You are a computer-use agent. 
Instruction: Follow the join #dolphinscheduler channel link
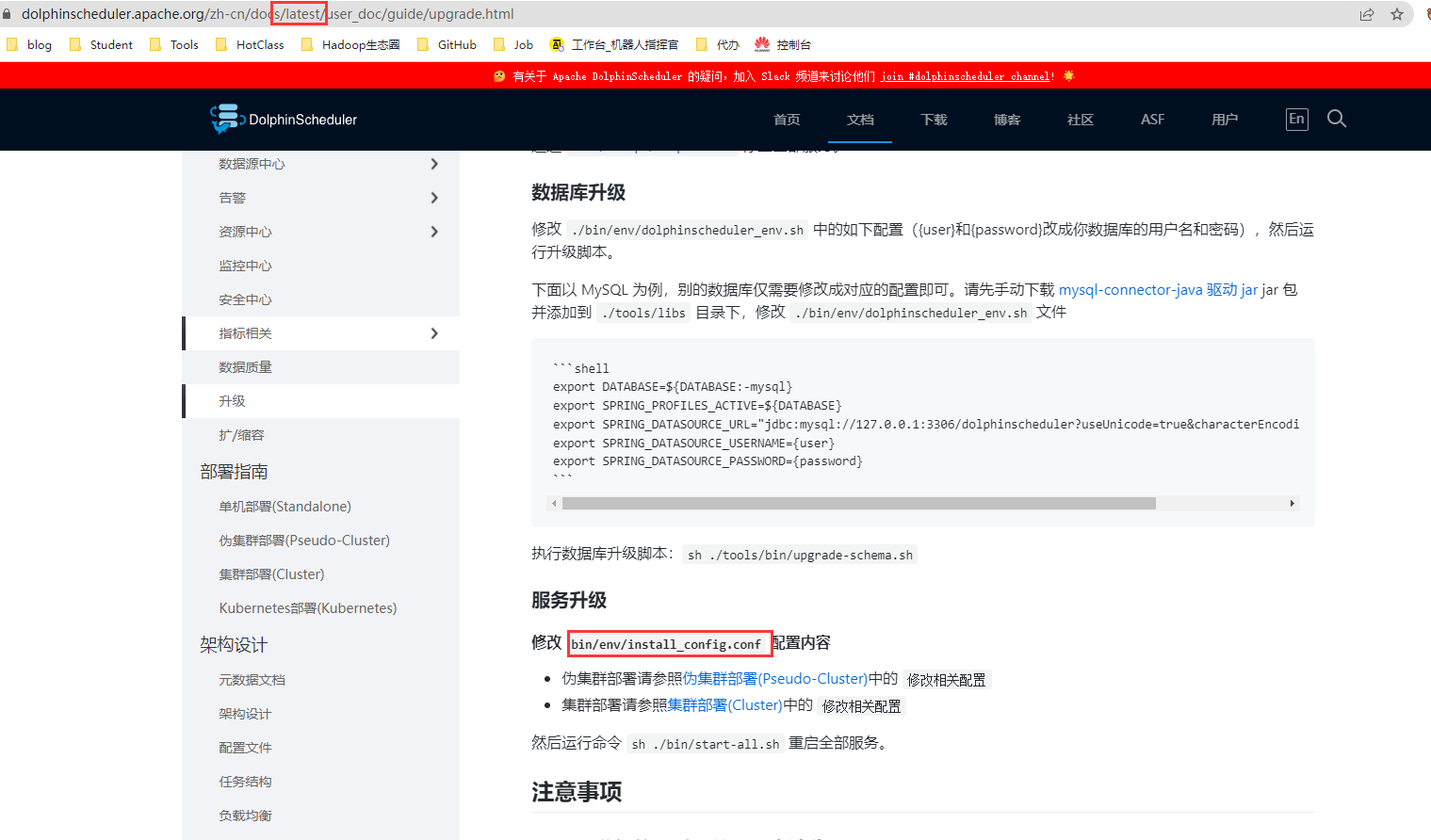coord(966,76)
